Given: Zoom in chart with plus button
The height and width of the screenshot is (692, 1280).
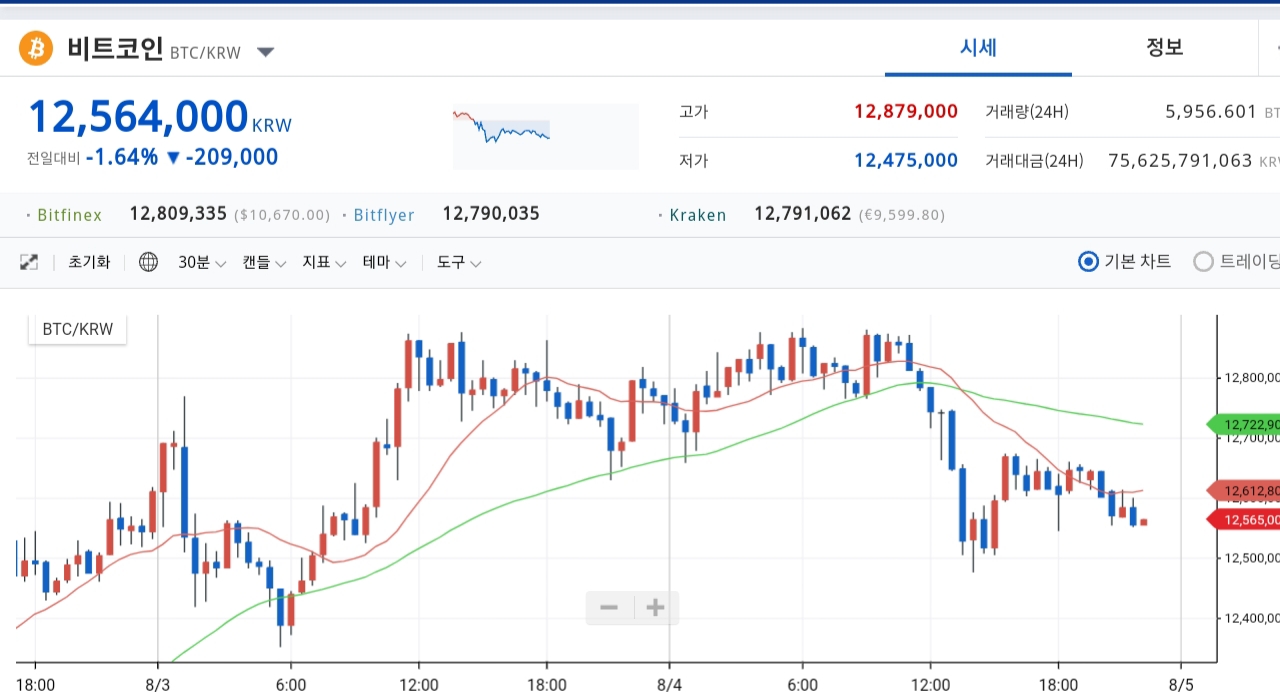Looking at the screenshot, I should (x=655, y=607).
